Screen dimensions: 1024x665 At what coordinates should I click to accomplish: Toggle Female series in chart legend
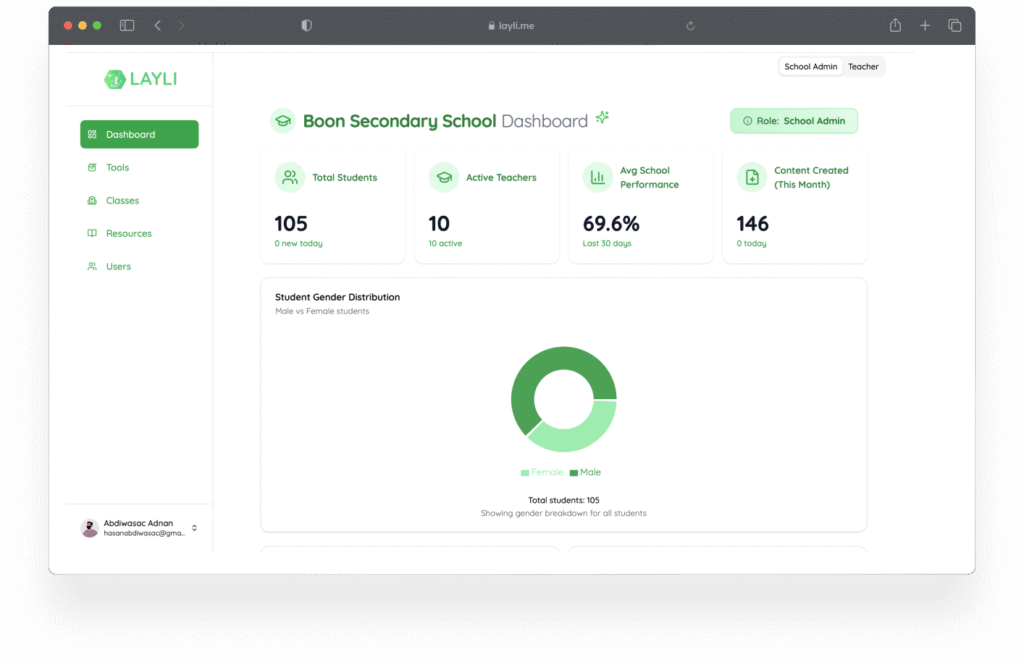coord(542,472)
